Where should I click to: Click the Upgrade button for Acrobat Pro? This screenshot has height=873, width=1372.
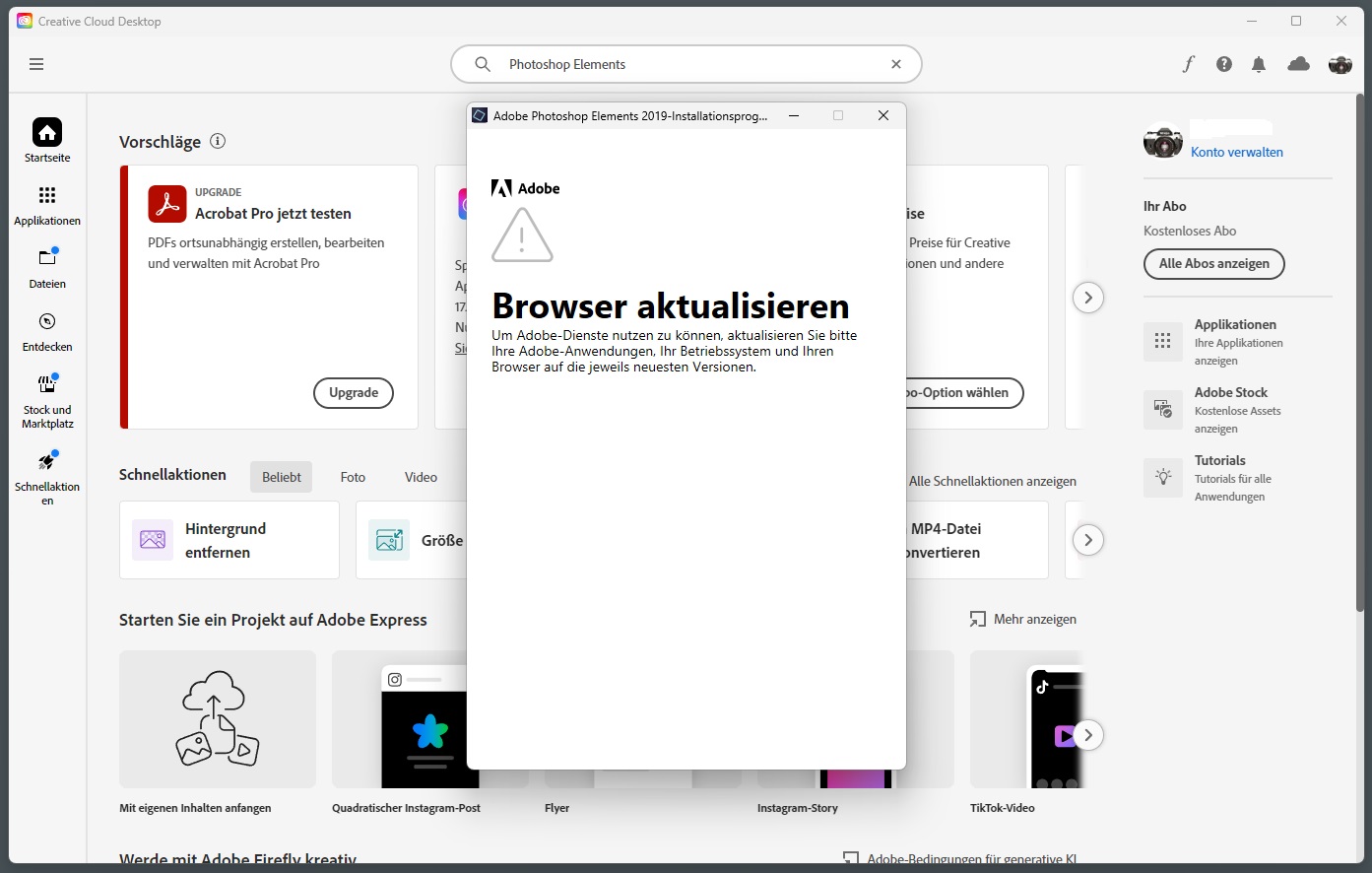coord(354,392)
